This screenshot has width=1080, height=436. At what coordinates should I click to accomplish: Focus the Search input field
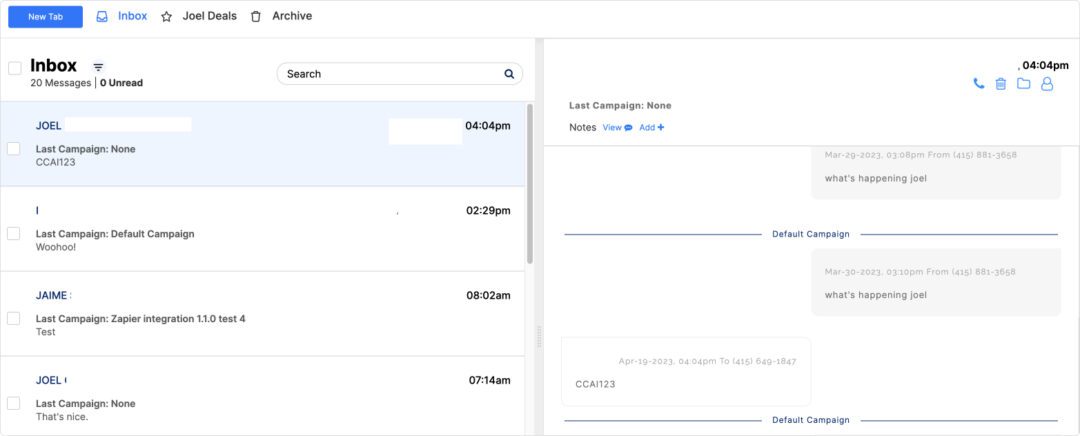tap(399, 74)
